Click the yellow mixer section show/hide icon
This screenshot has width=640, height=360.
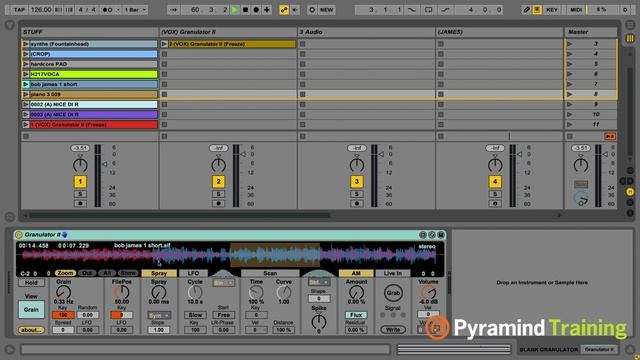(630, 191)
